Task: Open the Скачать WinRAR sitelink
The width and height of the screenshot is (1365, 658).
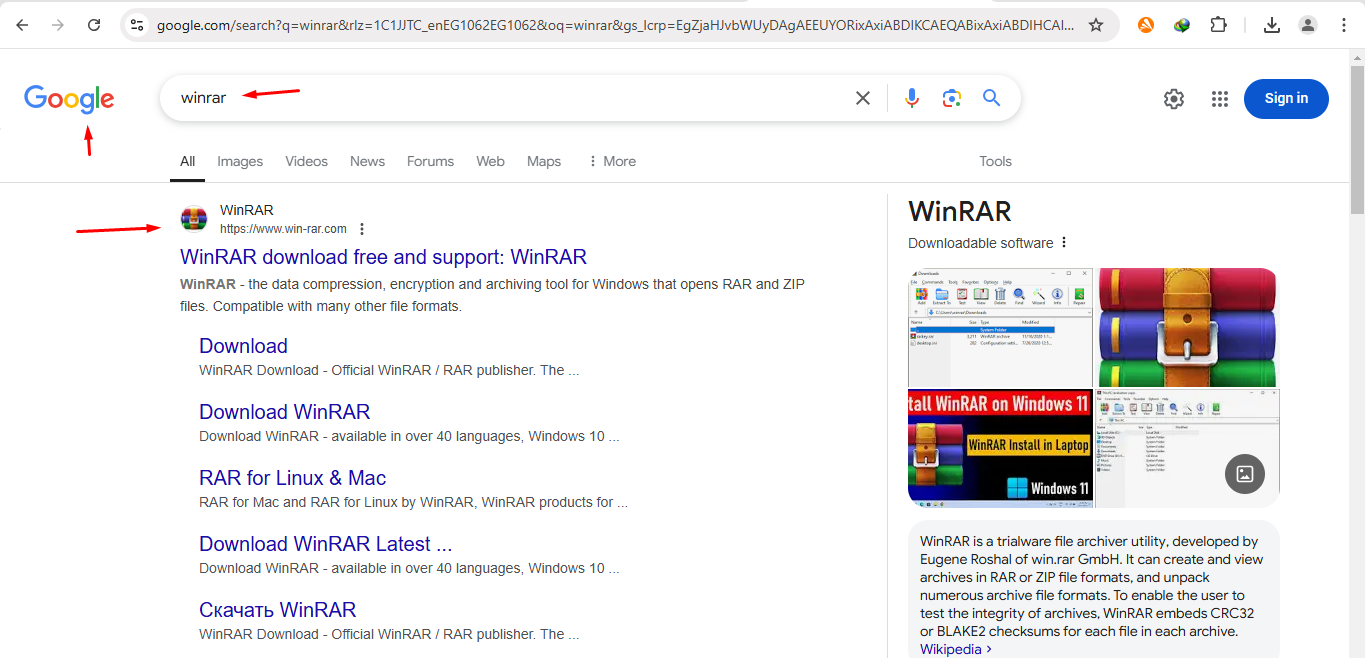Action: pos(277,610)
